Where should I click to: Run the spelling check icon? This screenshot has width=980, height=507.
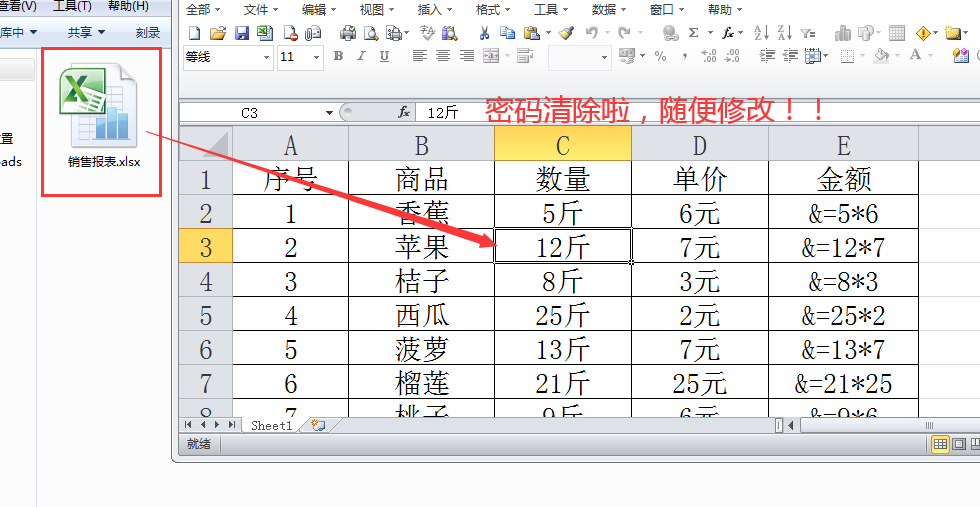428,33
